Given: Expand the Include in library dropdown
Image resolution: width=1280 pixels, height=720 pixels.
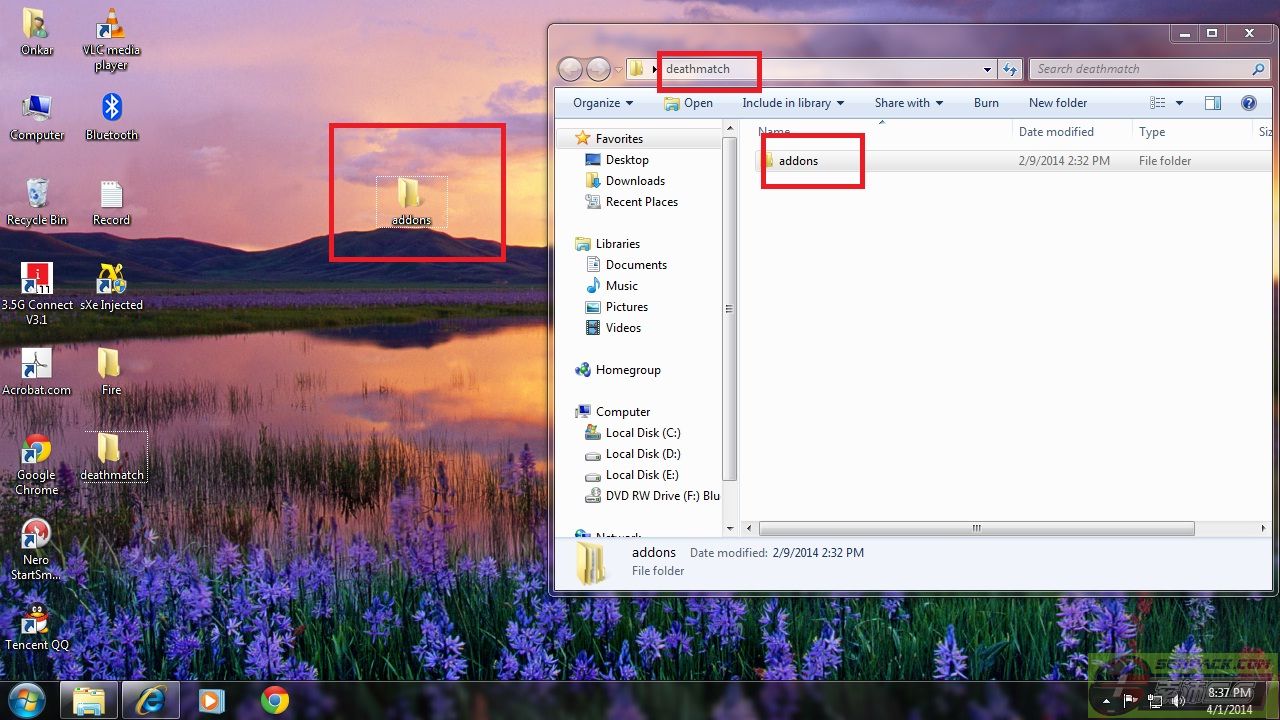Looking at the screenshot, I should (792, 103).
